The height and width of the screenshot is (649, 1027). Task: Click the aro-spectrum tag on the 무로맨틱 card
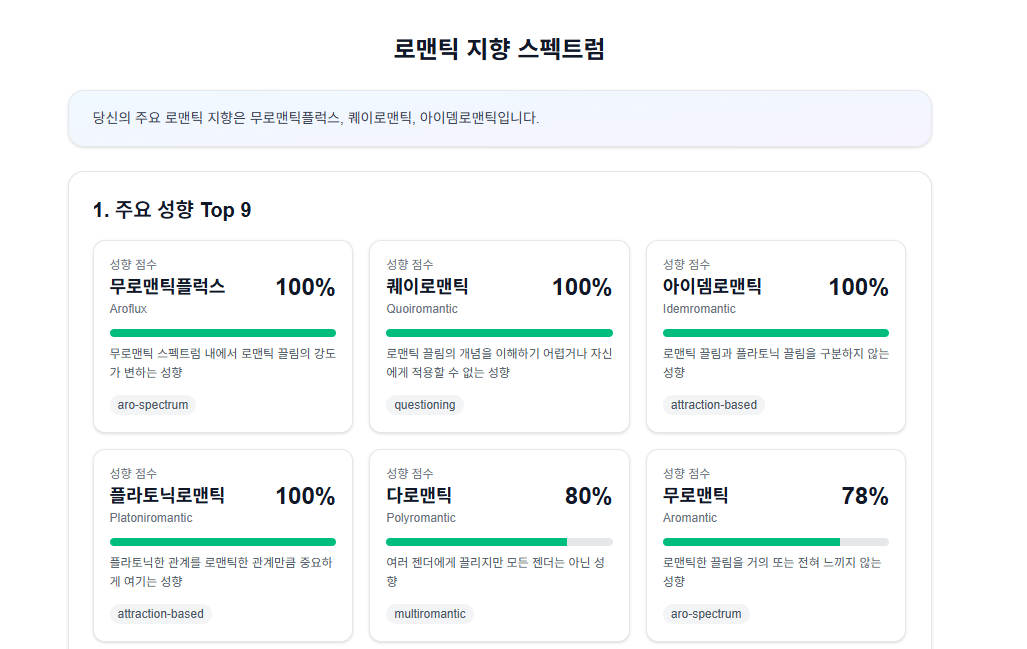pyautogui.click(x=706, y=614)
